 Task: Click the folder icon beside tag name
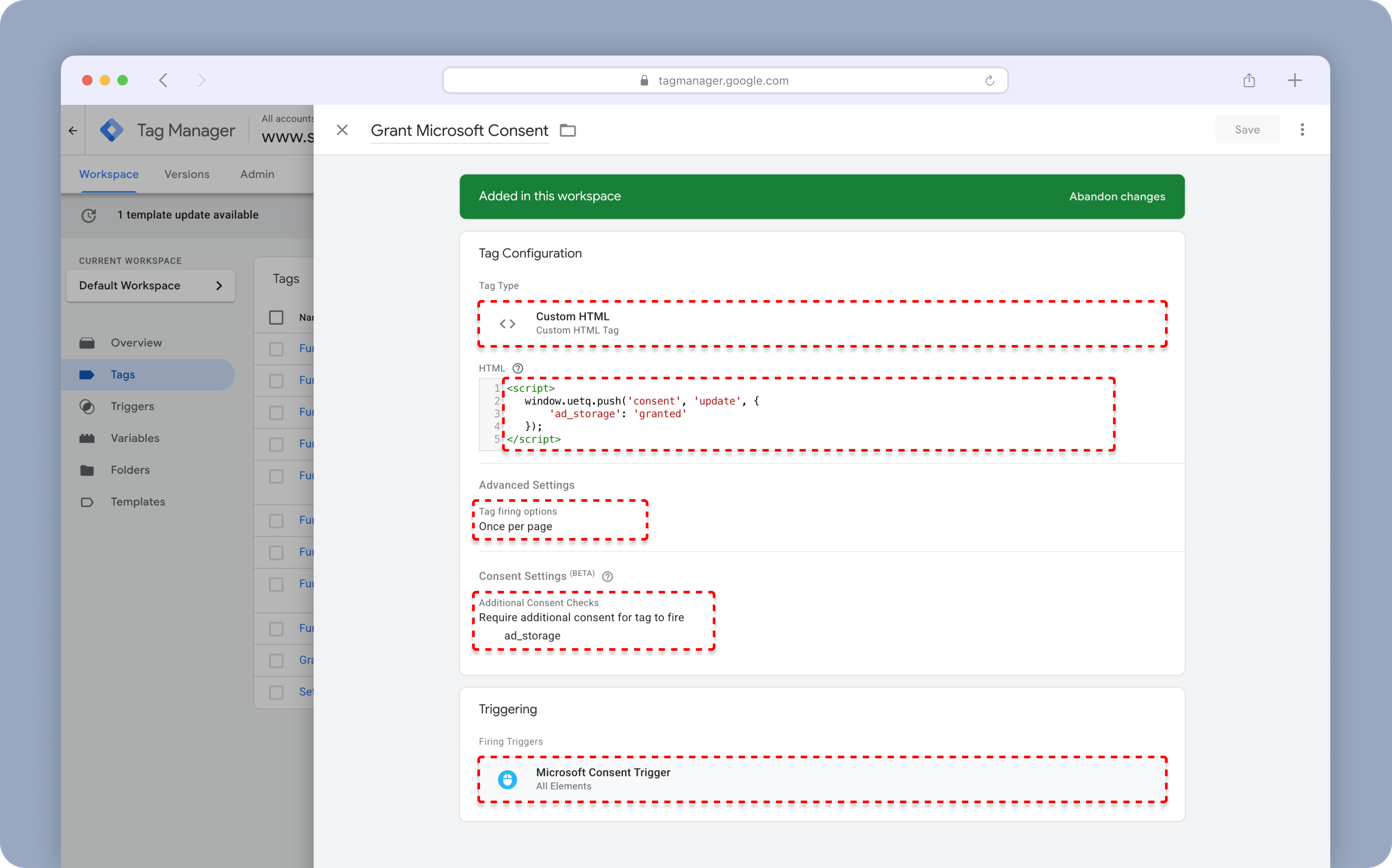pyautogui.click(x=568, y=130)
